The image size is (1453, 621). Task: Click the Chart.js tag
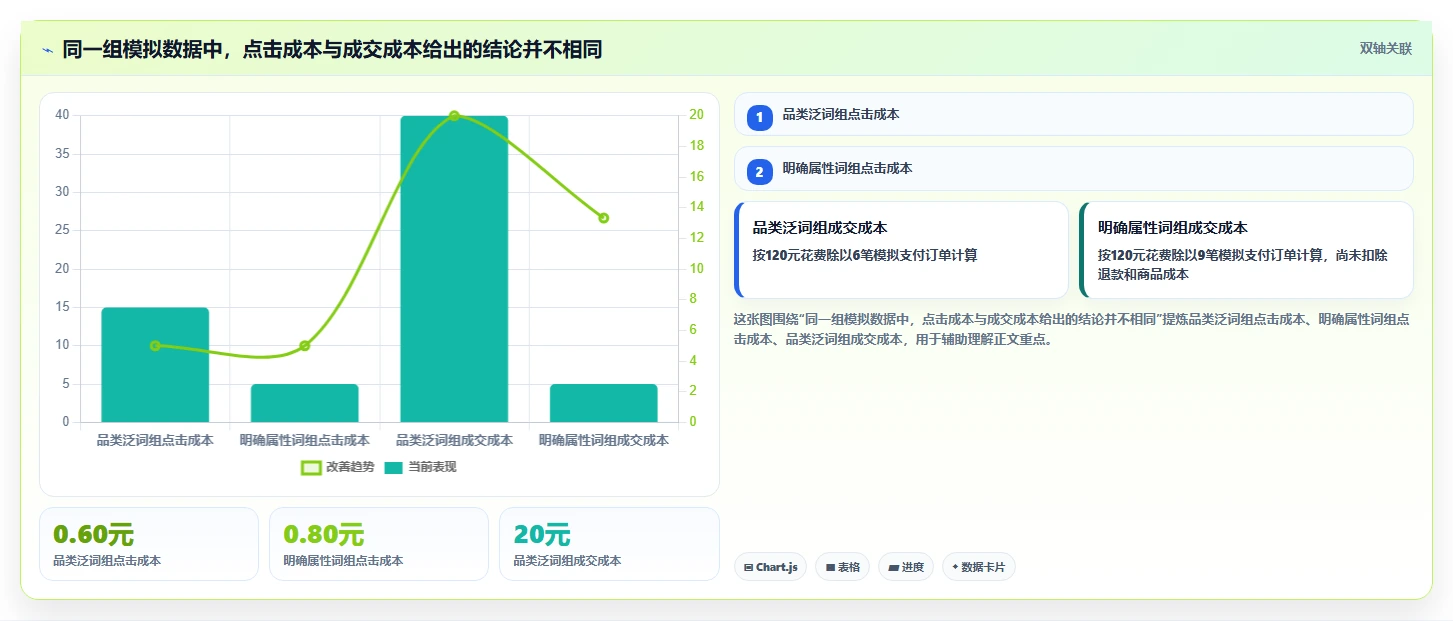coord(770,567)
